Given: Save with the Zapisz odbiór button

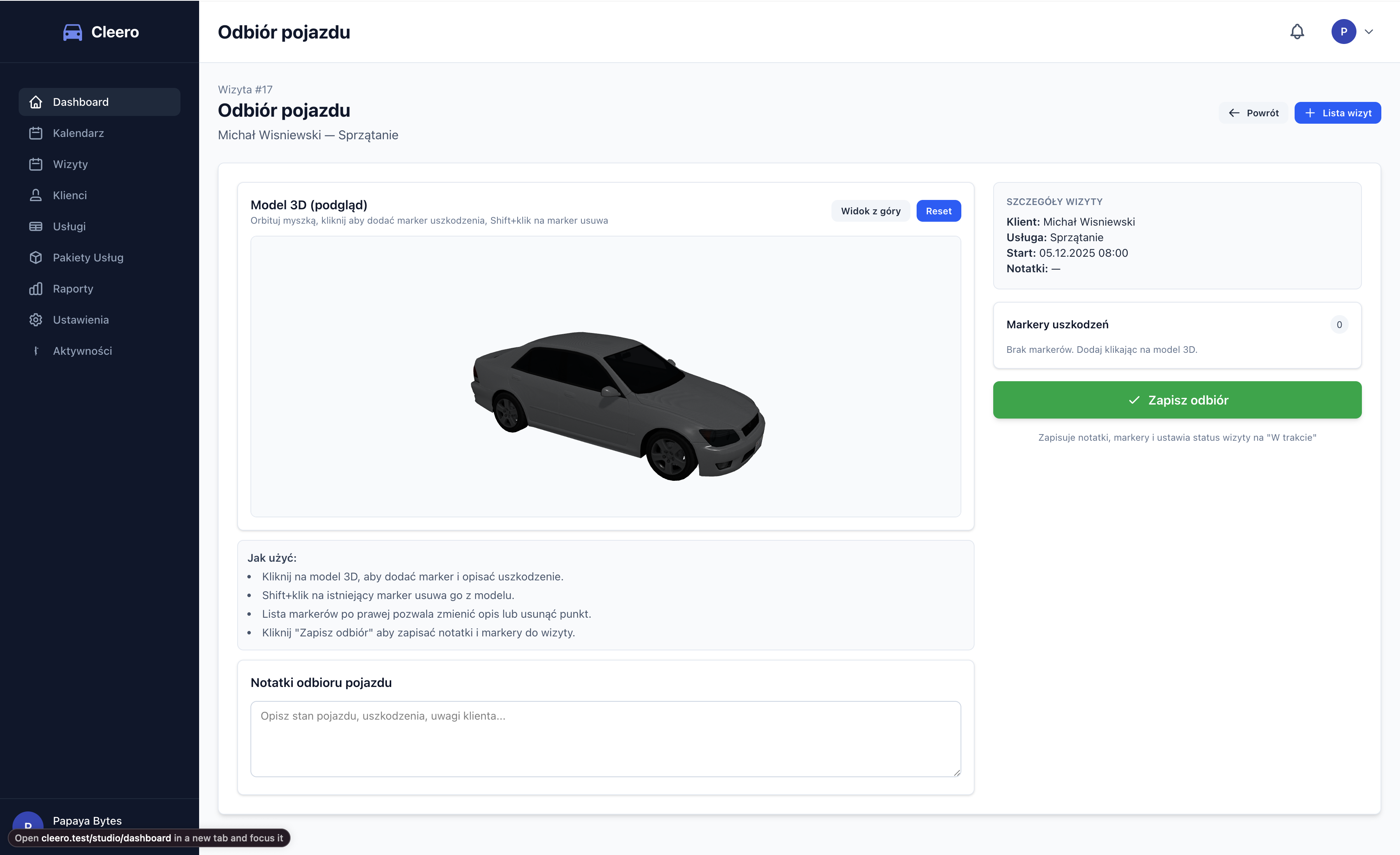Looking at the screenshot, I should click(1177, 400).
